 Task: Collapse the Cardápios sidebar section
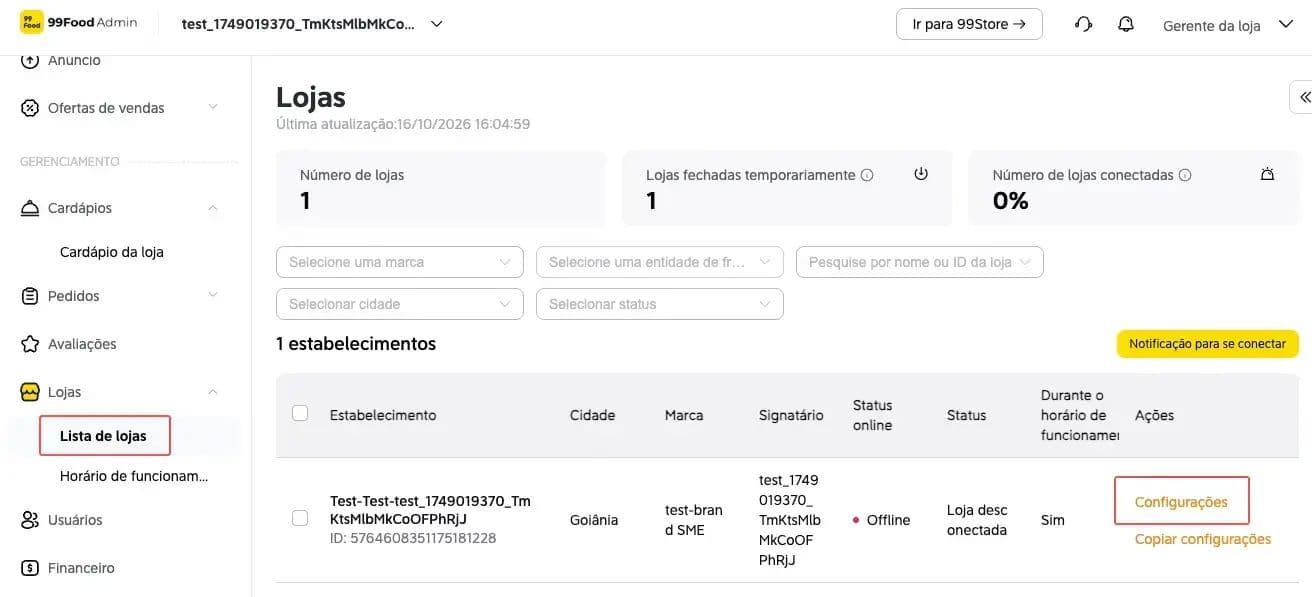pyautogui.click(x=212, y=208)
